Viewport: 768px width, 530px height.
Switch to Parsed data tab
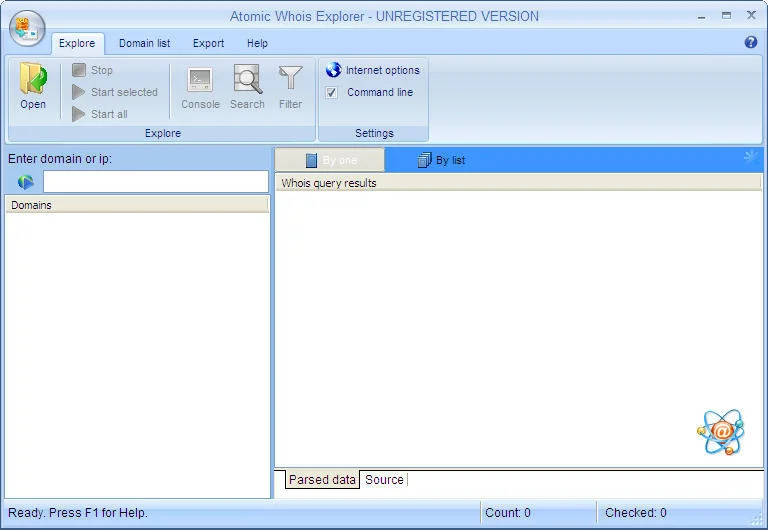tap(322, 480)
